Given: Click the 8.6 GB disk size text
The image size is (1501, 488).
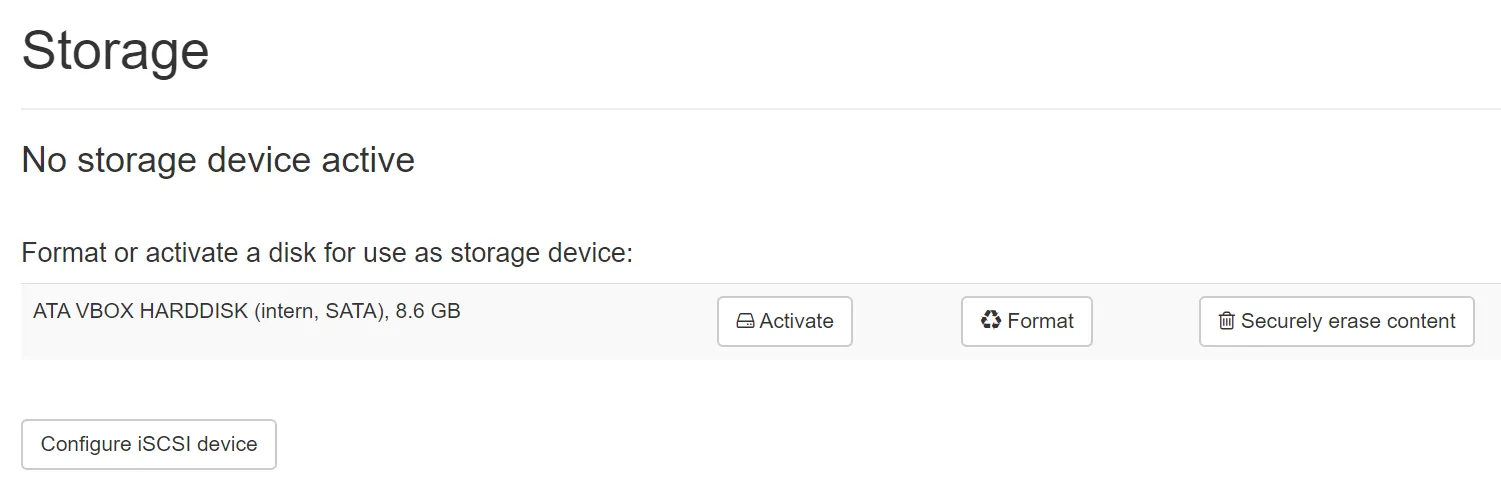Looking at the screenshot, I should [x=428, y=311].
